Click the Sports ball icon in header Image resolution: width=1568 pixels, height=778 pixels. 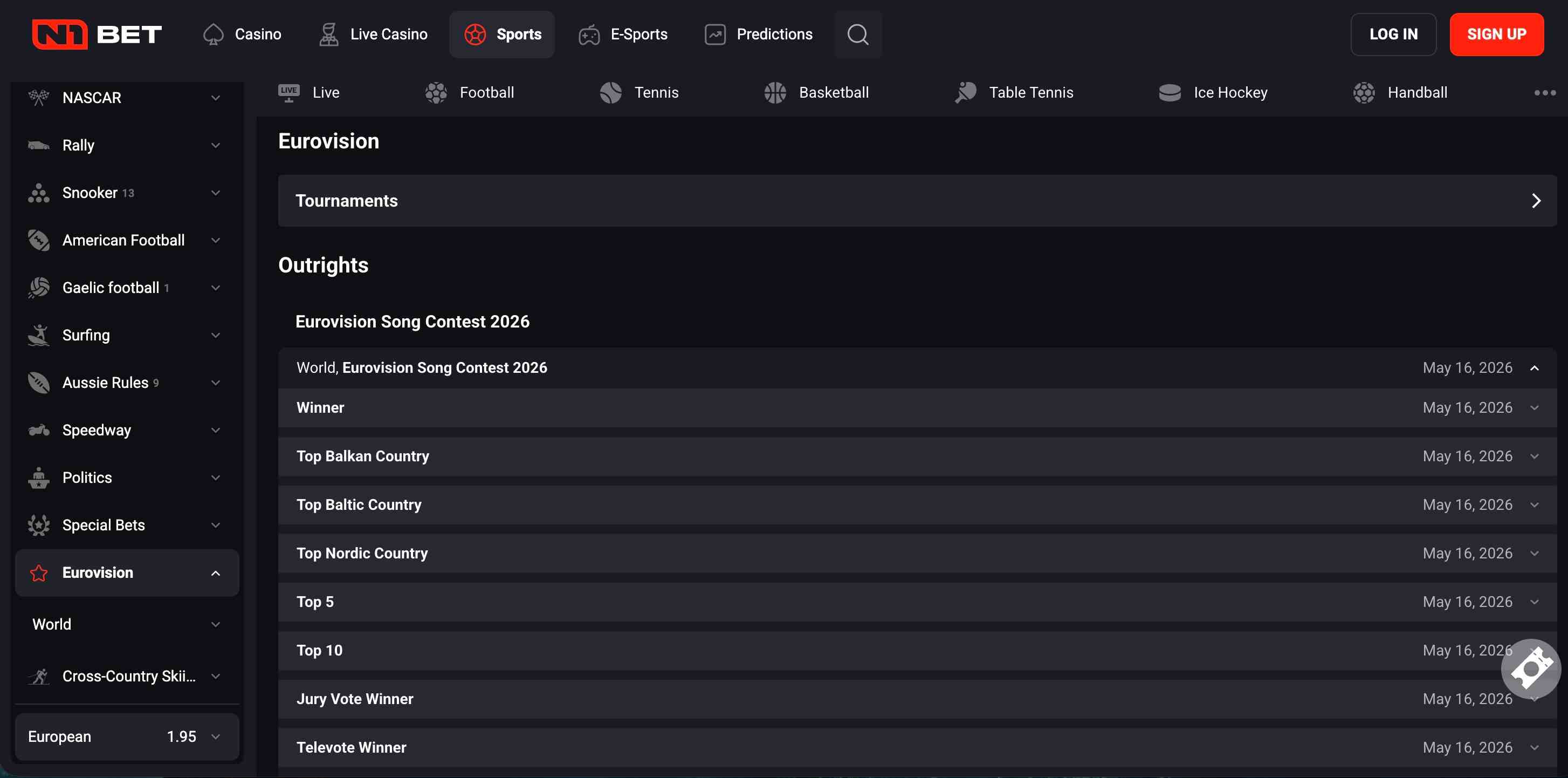475,34
